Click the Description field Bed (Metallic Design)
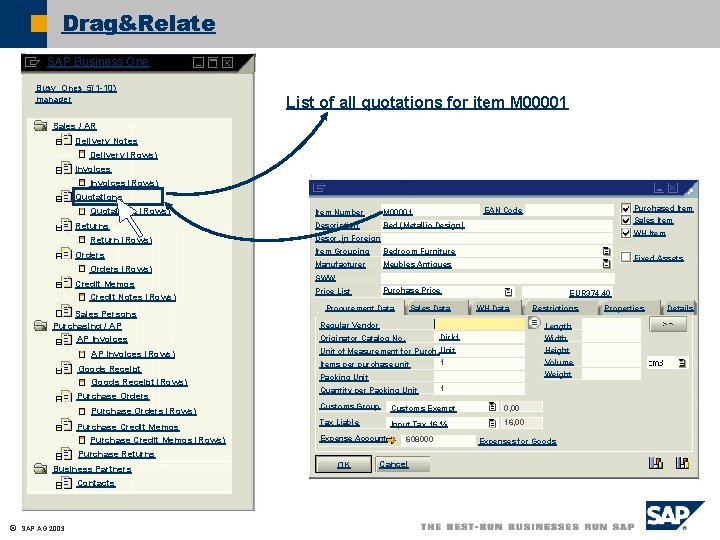Screen dimensions: 720x540 [x=497, y=225]
